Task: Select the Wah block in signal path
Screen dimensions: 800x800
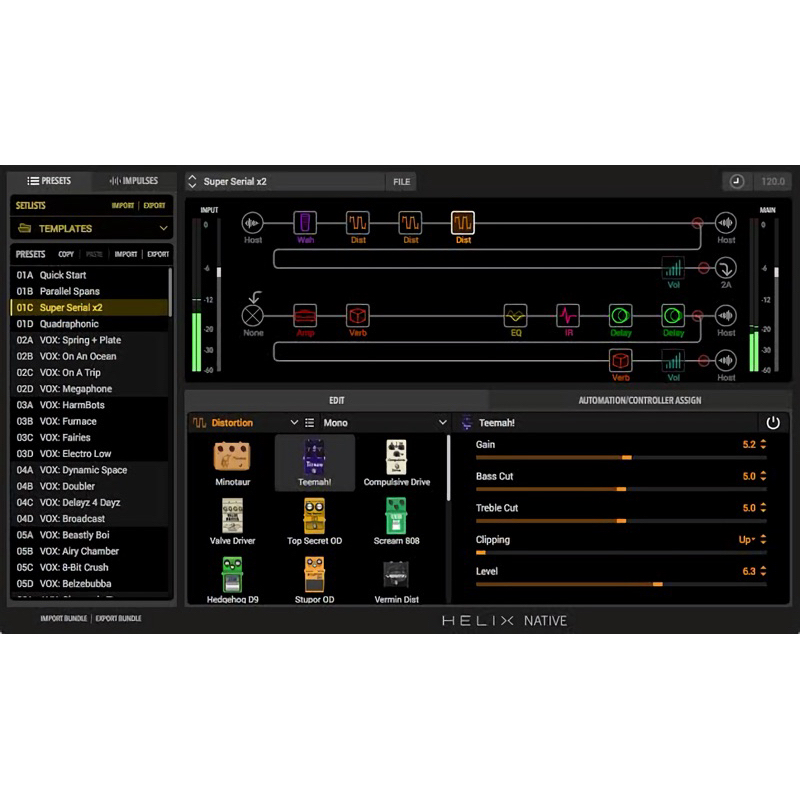Action: click(x=305, y=223)
